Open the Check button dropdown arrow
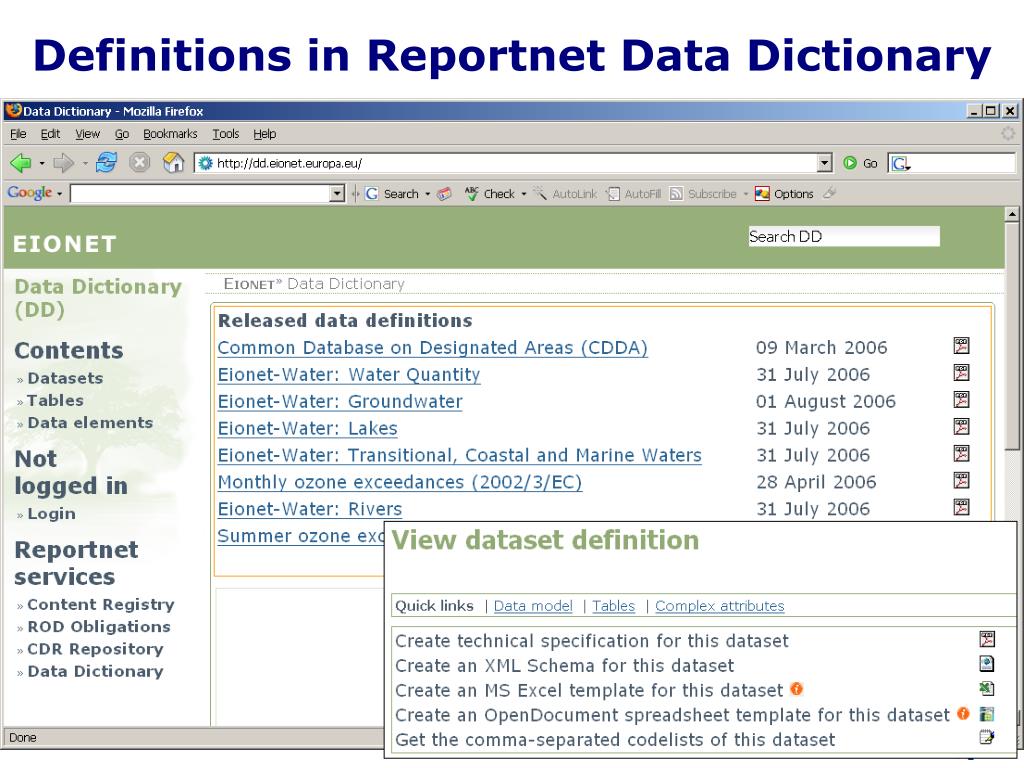 (x=524, y=194)
